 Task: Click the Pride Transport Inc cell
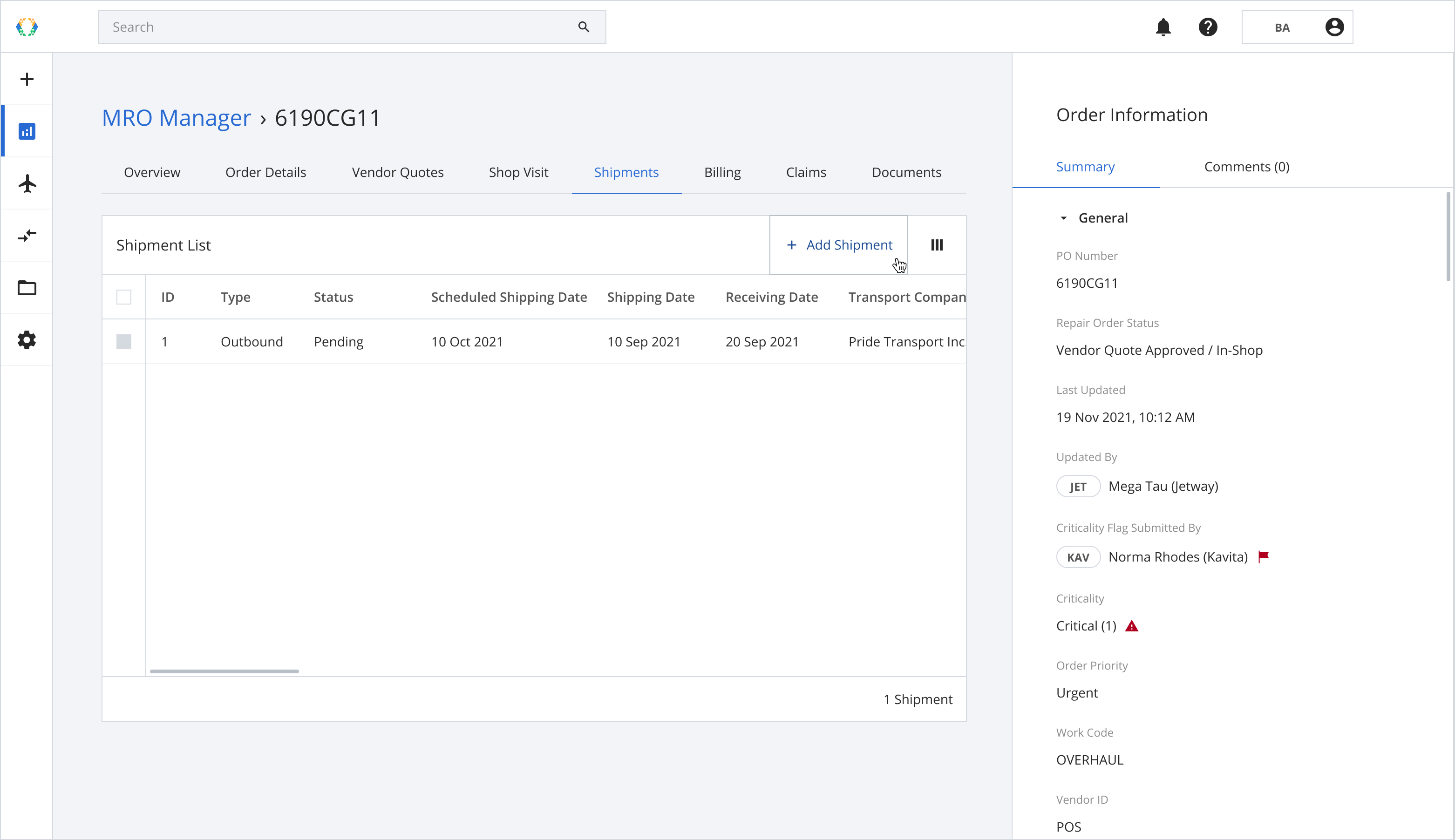[906, 341]
